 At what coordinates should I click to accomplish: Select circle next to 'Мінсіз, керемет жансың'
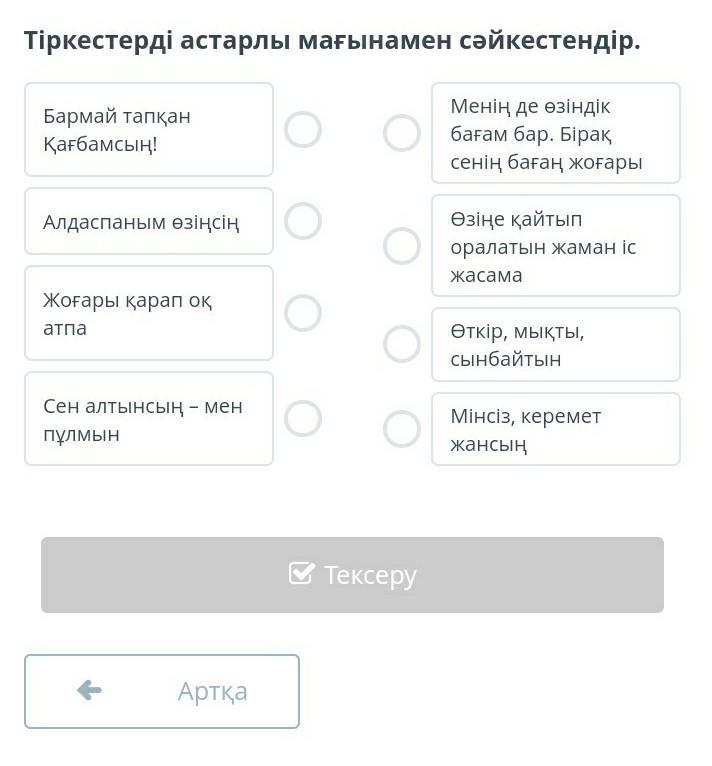click(x=402, y=429)
